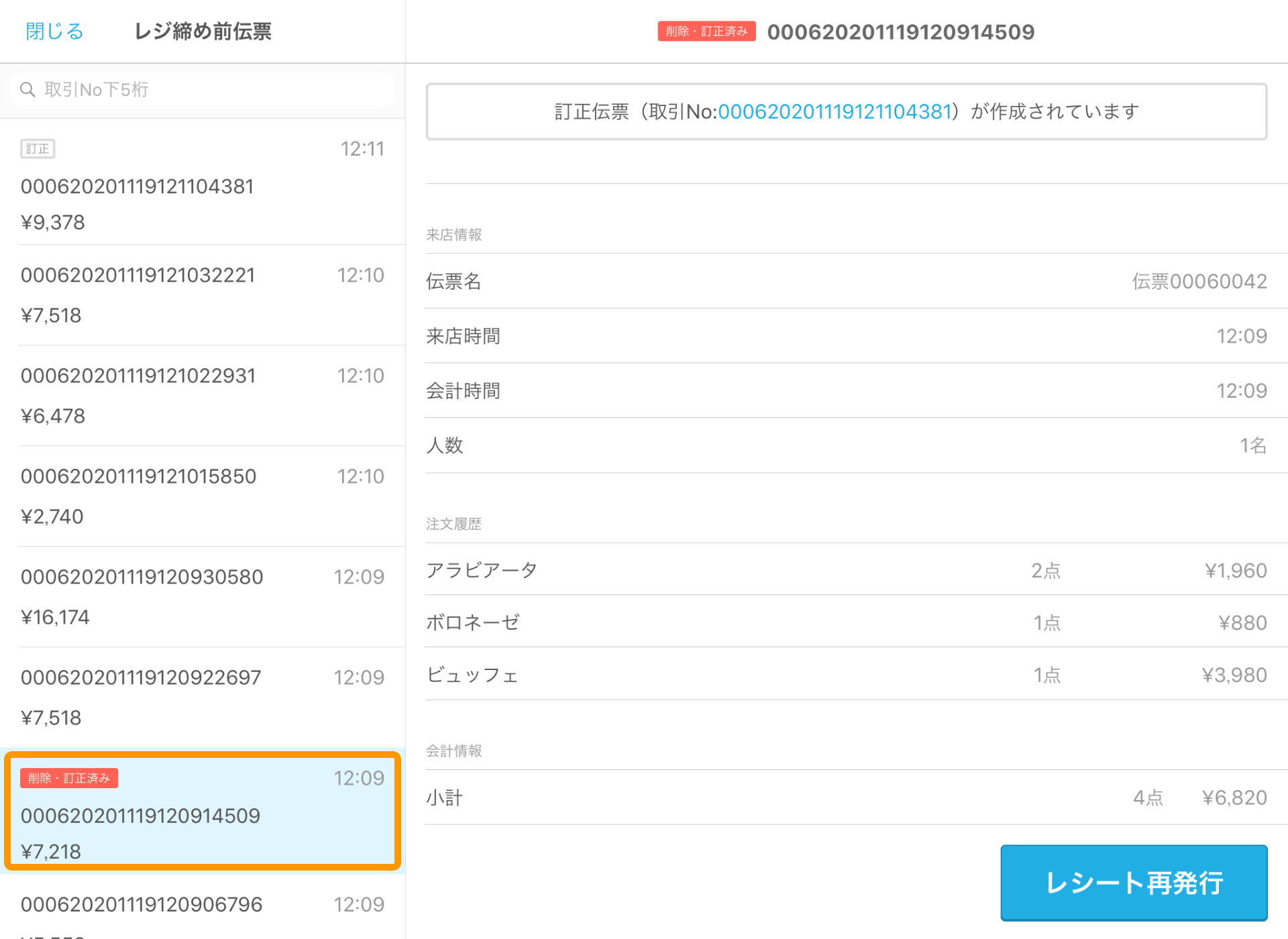Click the 伝票名 row showing 伝票00060042
The width and height of the screenshot is (1288, 939).
pyautogui.click(x=845, y=282)
